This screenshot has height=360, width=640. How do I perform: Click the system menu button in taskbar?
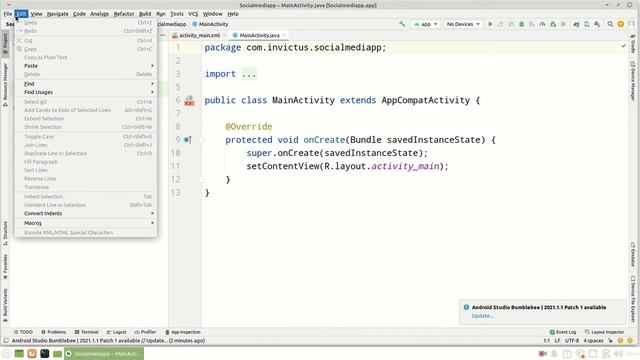tap(6, 353)
